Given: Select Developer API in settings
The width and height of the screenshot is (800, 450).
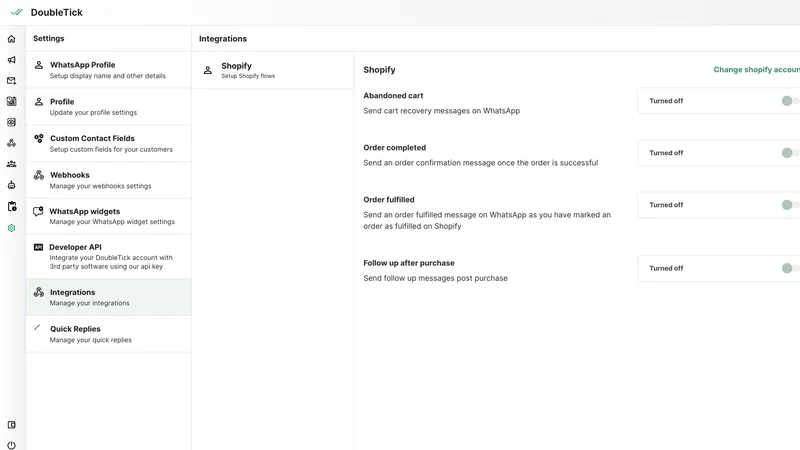Looking at the screenshot, I should [x=109, y=257].
